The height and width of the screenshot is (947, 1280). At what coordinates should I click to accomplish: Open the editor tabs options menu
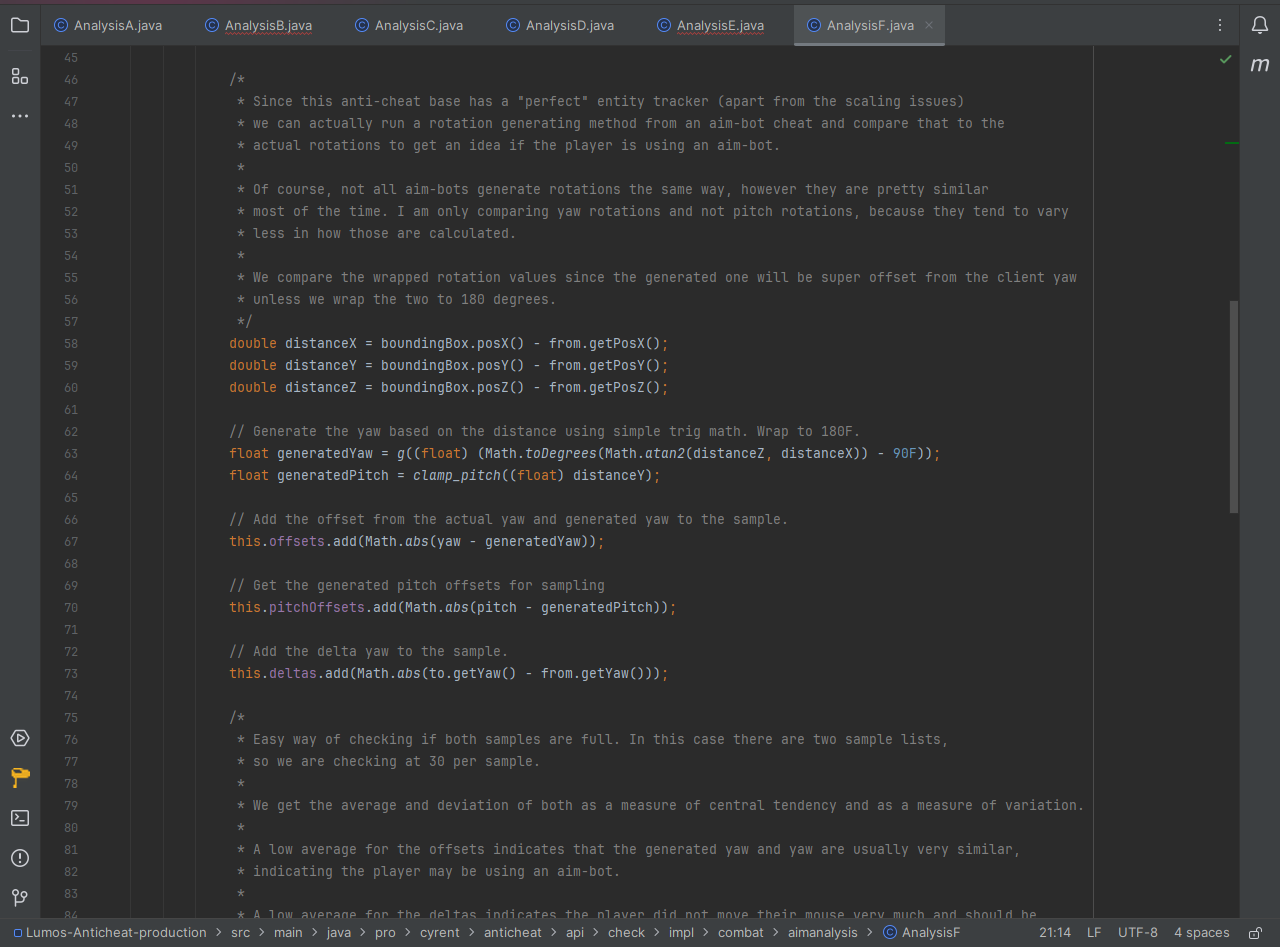1220,25
